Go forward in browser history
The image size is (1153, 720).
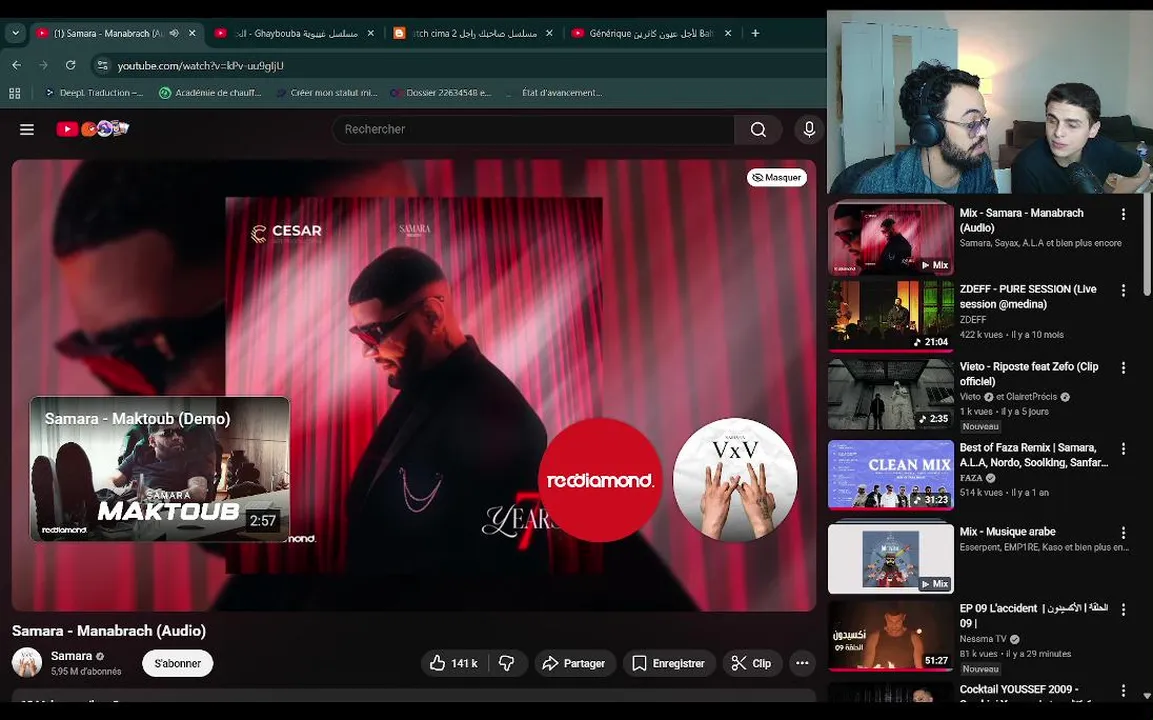tap(43, 65)
